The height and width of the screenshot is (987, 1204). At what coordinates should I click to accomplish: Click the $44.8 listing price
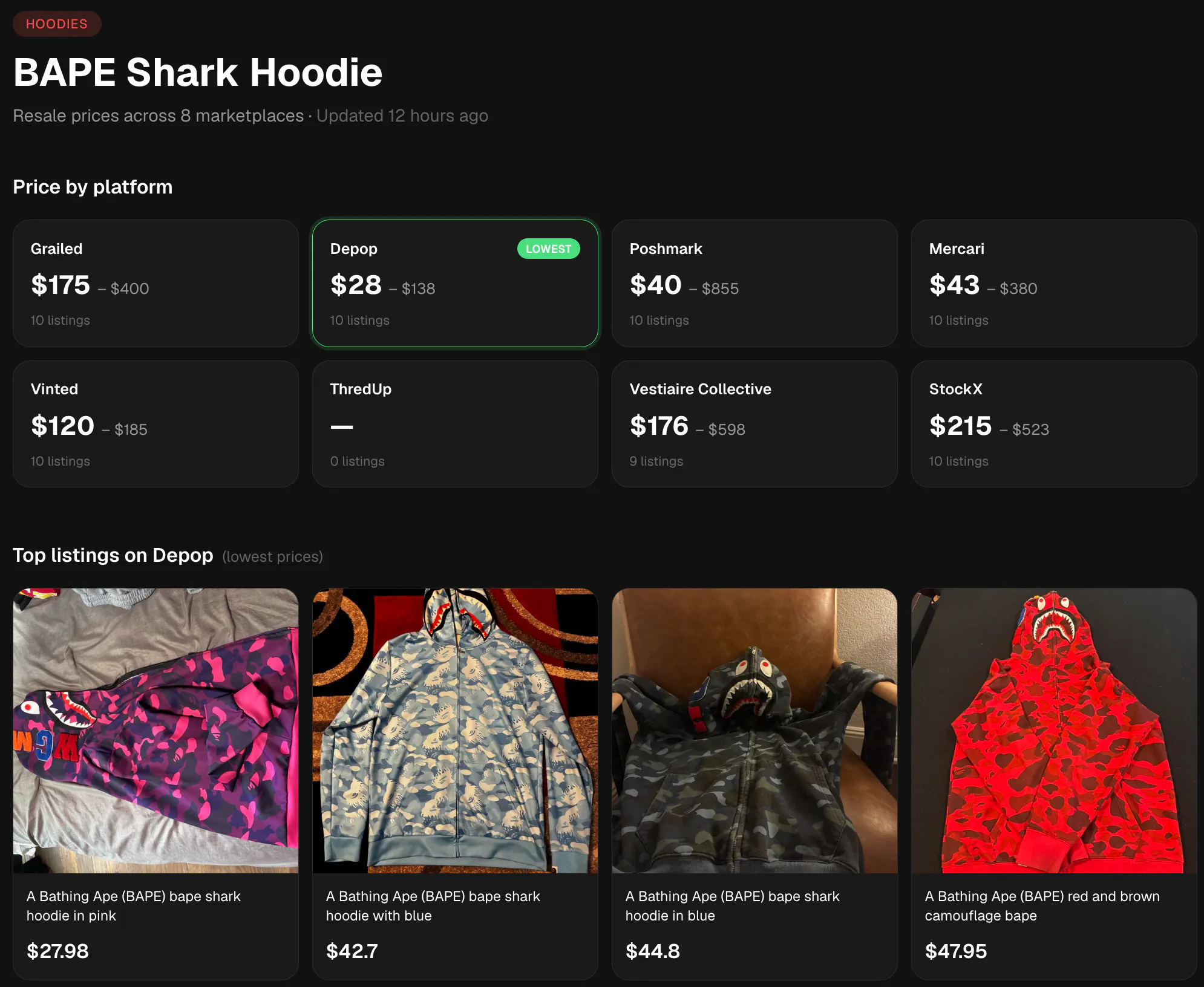(x=653, y=951)
